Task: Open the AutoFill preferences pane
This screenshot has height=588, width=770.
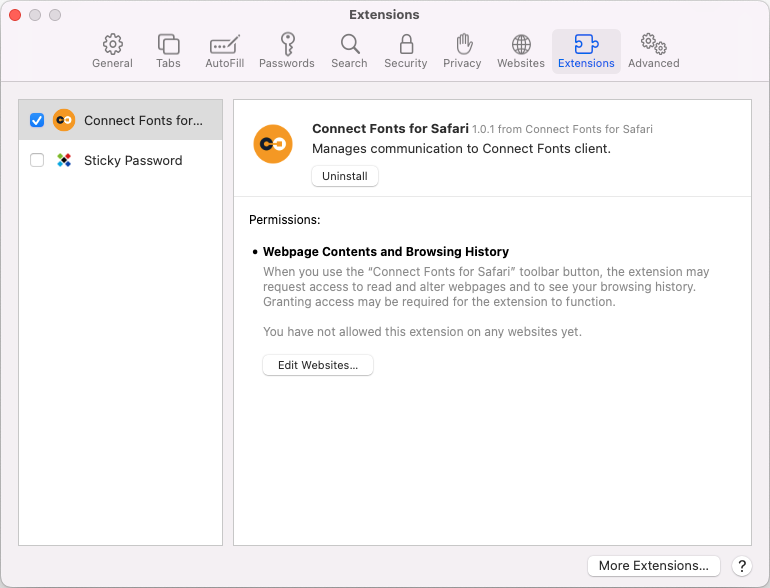Action: point(224,51)
